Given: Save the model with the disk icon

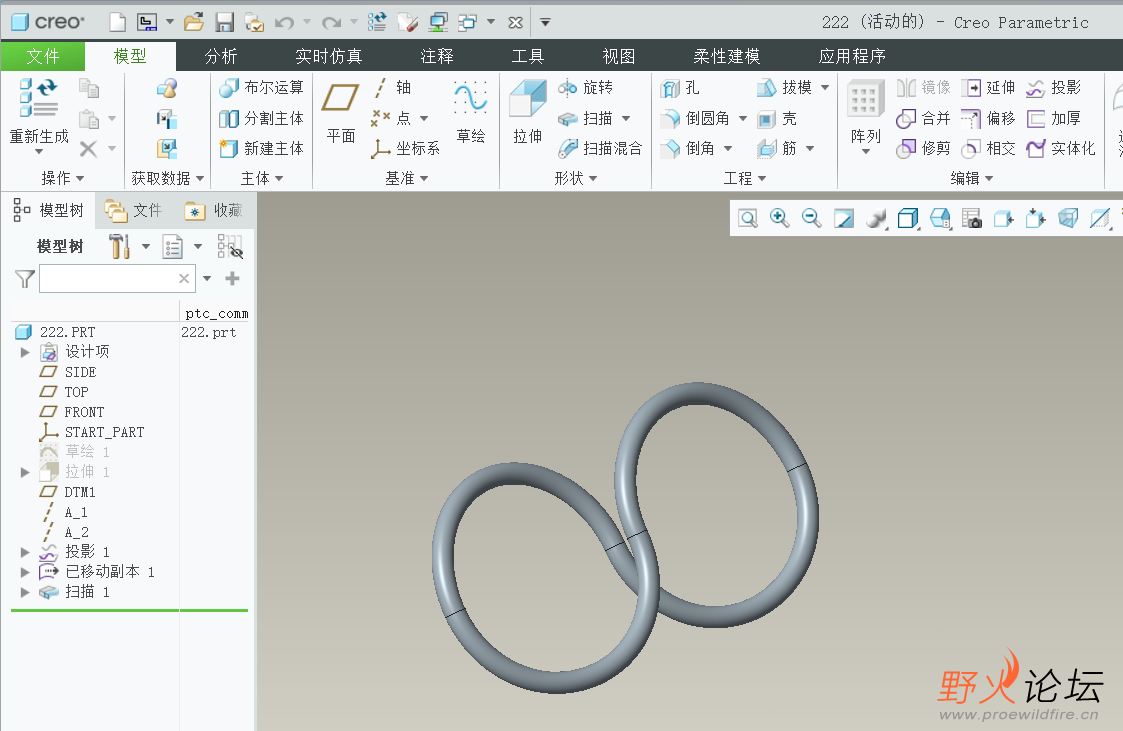Looking at the screenshot, I should (x=225, y=22).
